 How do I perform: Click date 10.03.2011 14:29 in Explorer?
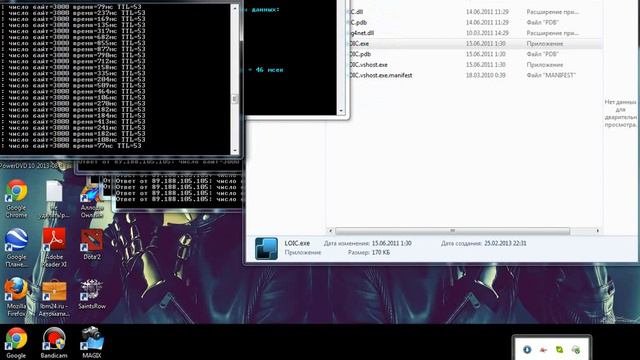pos(487,33)
